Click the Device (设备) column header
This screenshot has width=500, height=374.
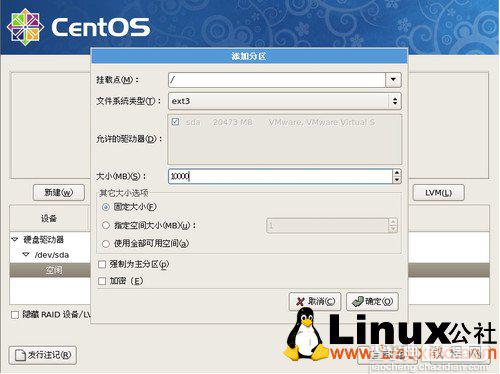coord(49,218)
